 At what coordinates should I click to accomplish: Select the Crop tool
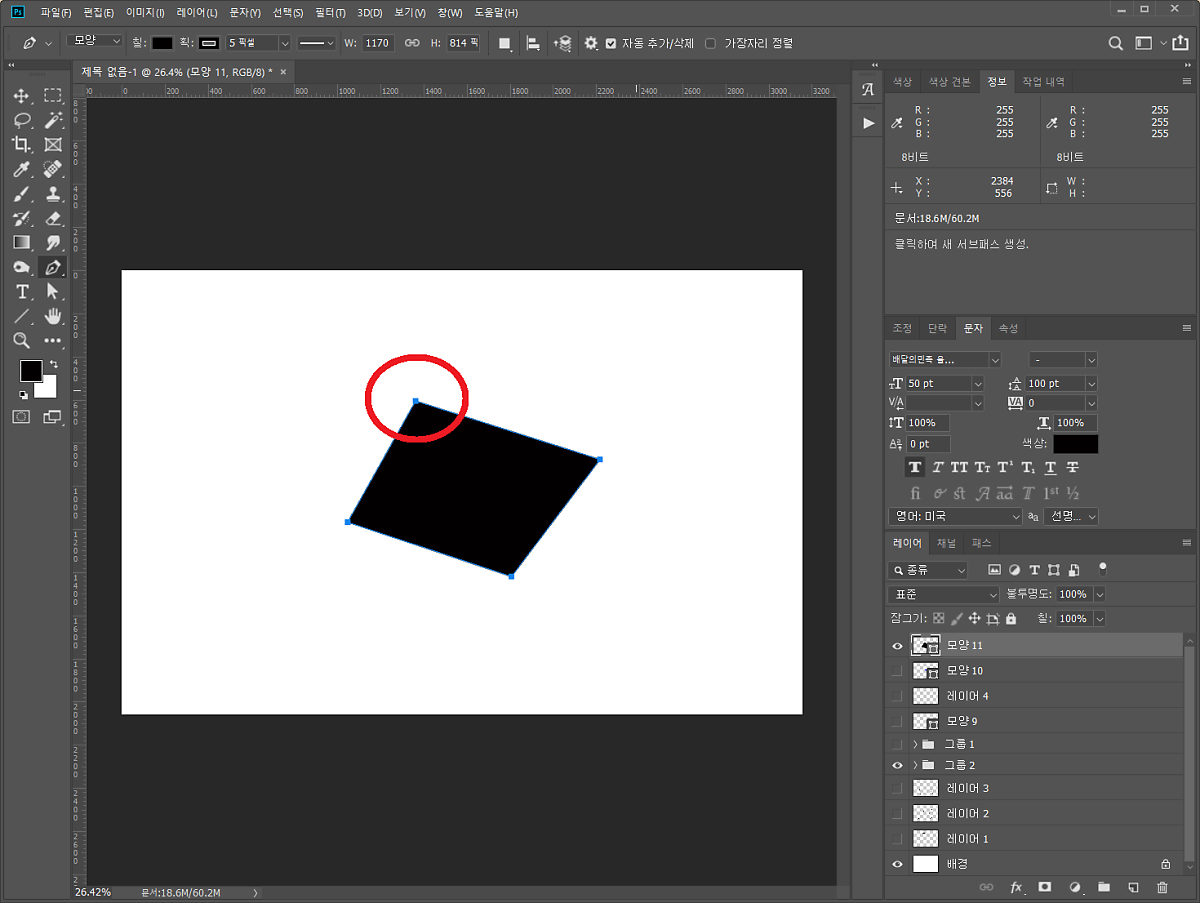click(22, 144)
